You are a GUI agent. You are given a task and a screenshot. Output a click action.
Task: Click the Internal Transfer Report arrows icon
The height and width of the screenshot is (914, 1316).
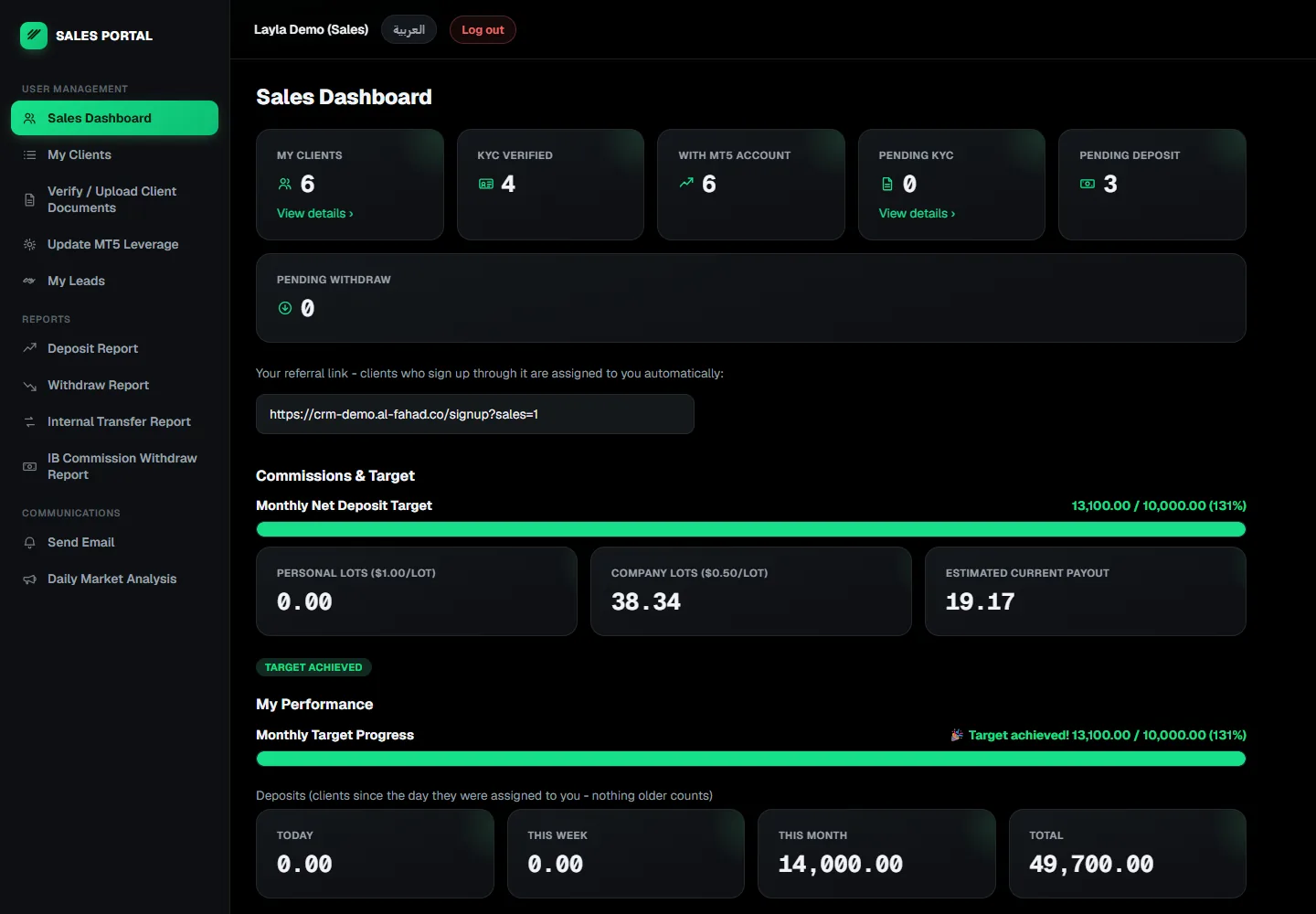point(29,421)
